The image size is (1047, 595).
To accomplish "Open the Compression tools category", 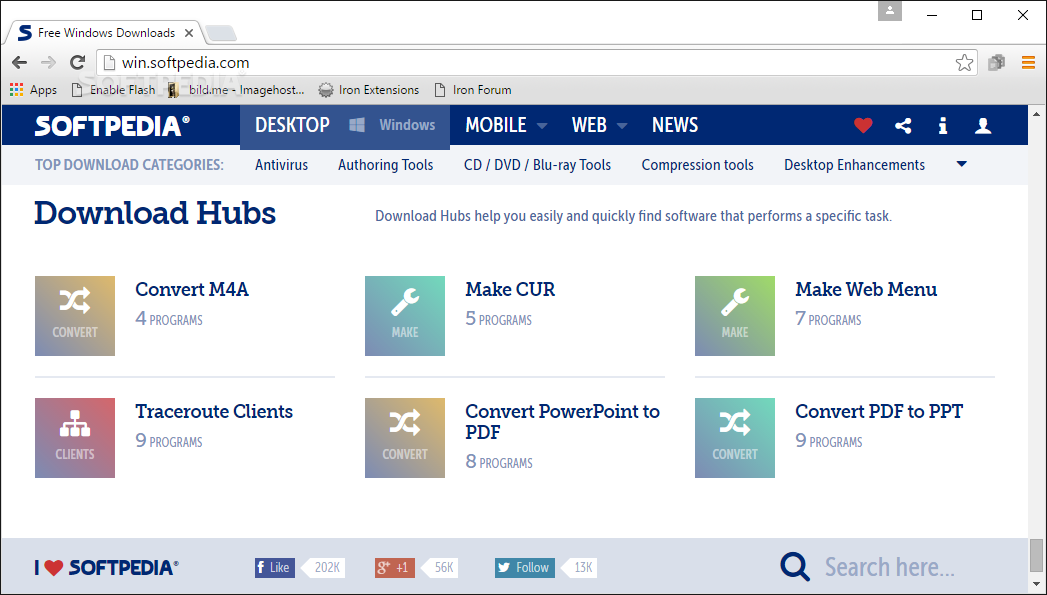I will click(x=698, y=165).
